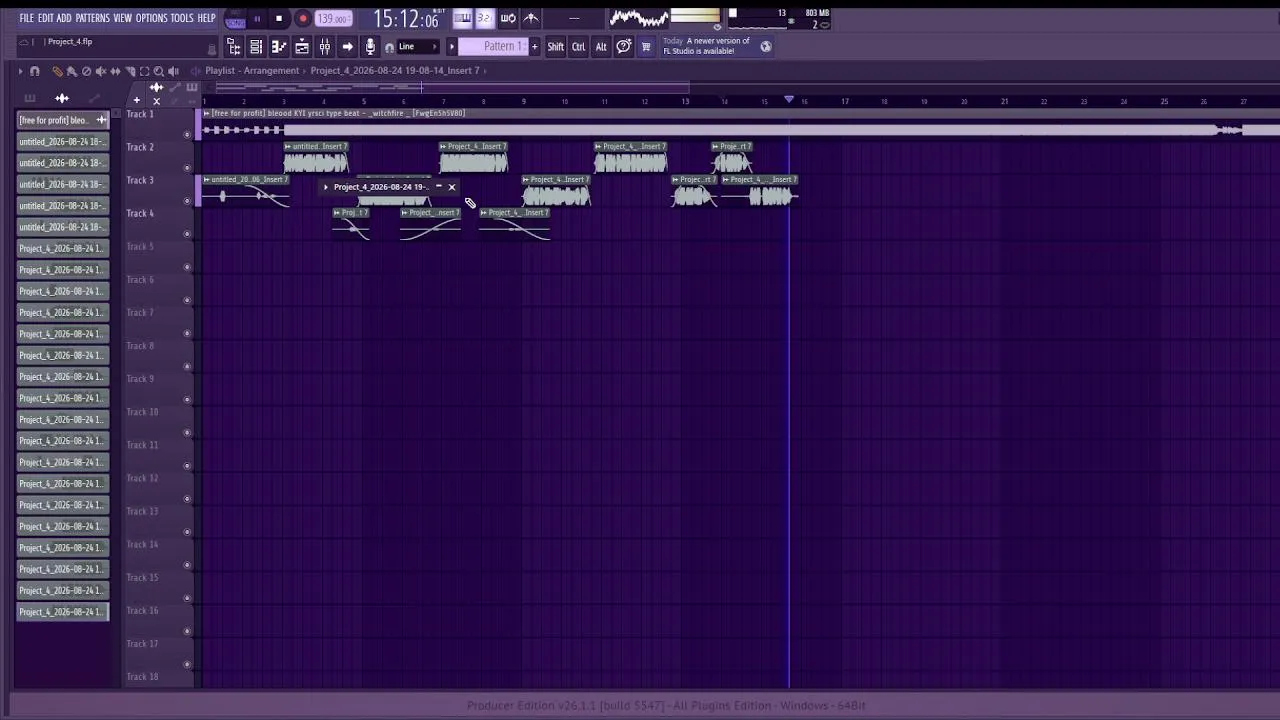The image size is (1280, 720).
Task: Open the FILE menu
Action: (26, 18)
